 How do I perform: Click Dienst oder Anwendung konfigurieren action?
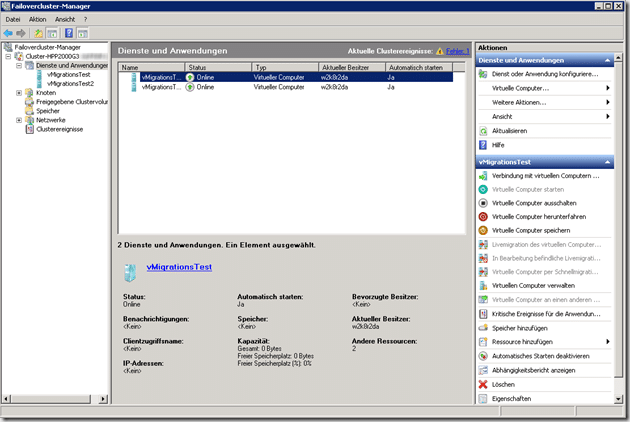pyautogui.click(x=545, y=74)
